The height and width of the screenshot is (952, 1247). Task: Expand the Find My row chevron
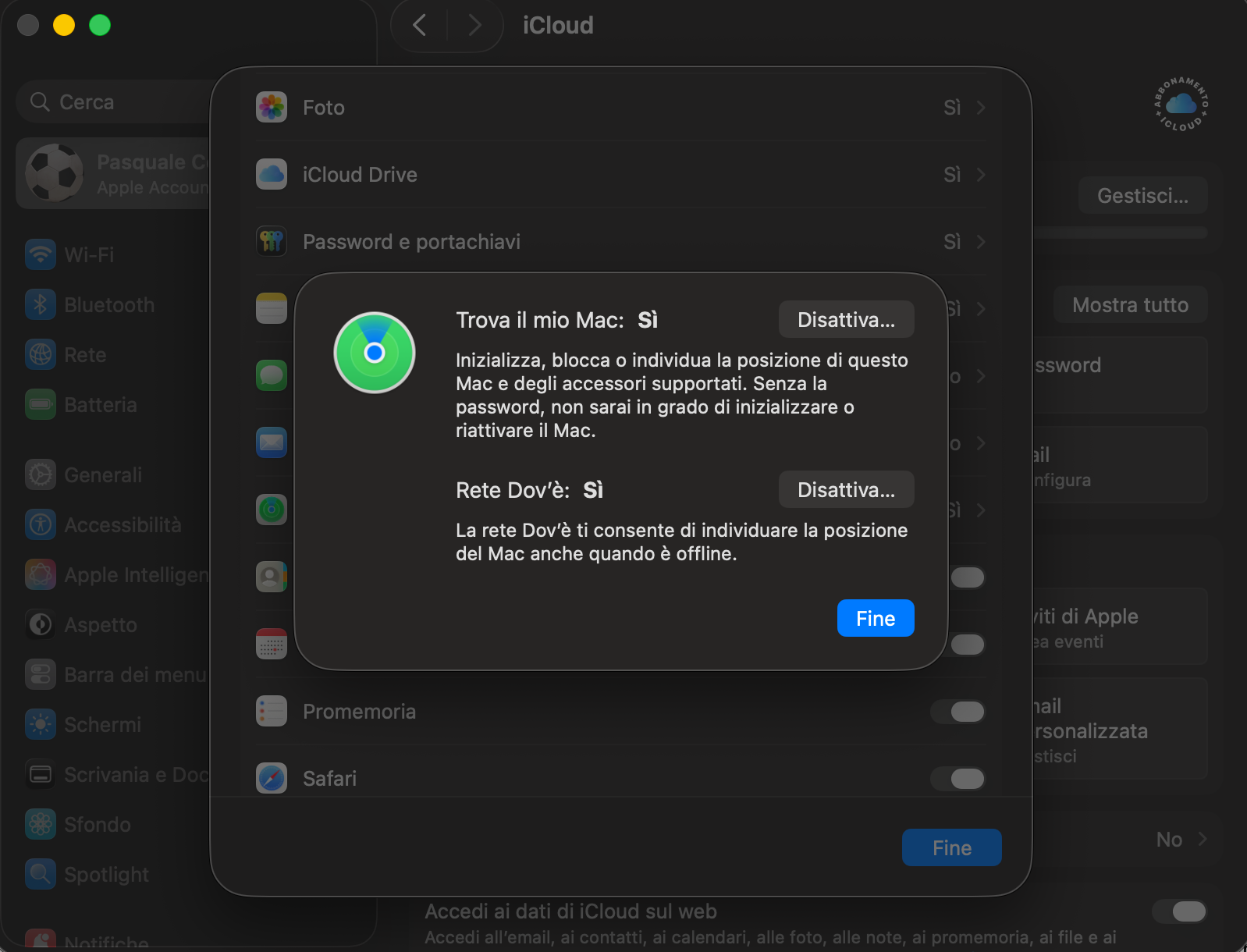click(x=981, y=510)
